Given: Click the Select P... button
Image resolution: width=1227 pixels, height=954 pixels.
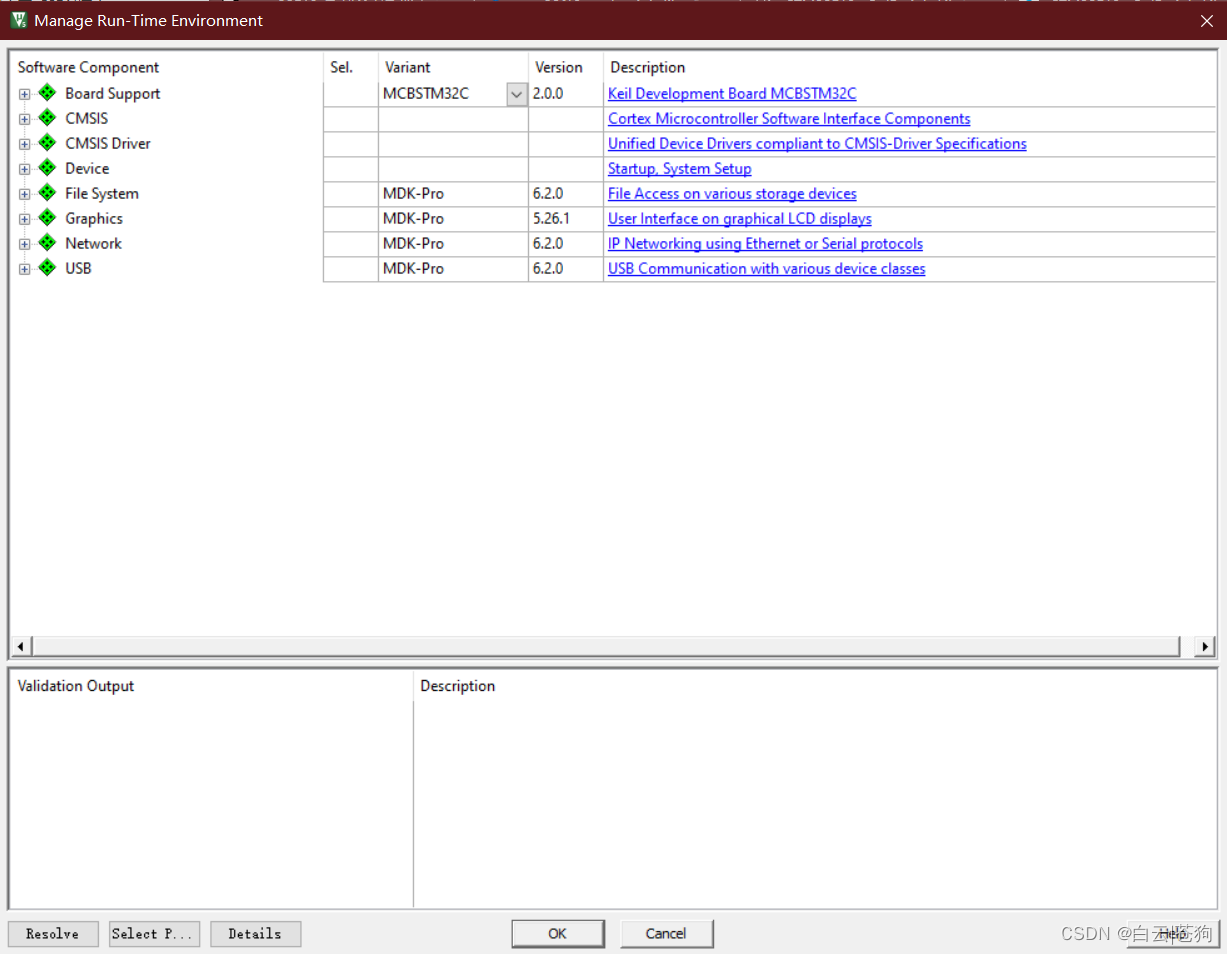Looking at the screenshot, I should [x=155, y=934].
